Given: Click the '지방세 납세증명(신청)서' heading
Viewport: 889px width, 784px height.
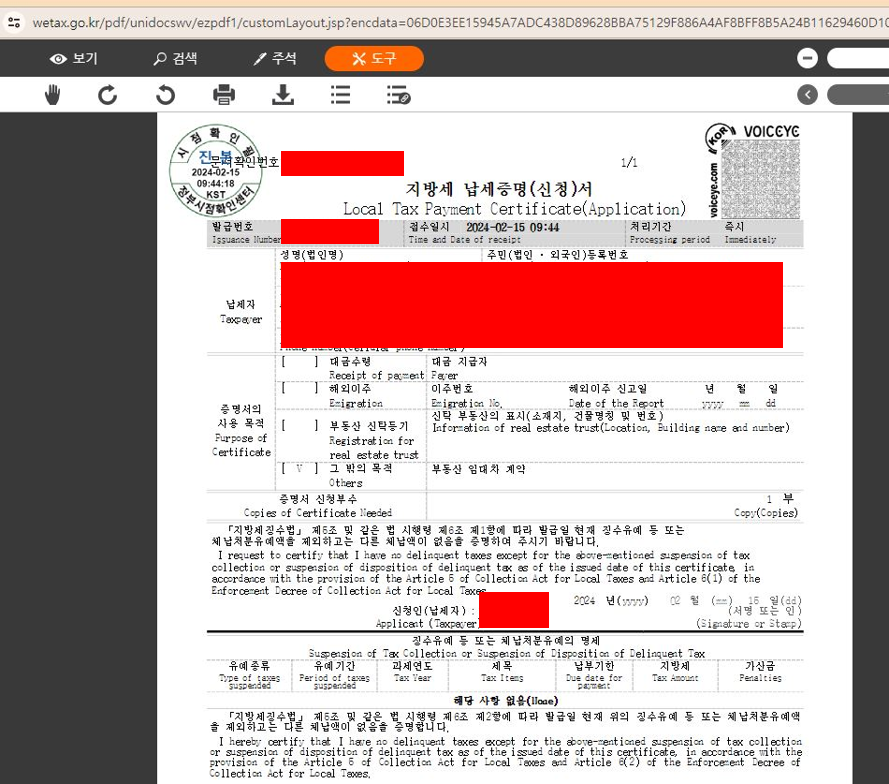Looking at the screenshot, I should [499, 188].
